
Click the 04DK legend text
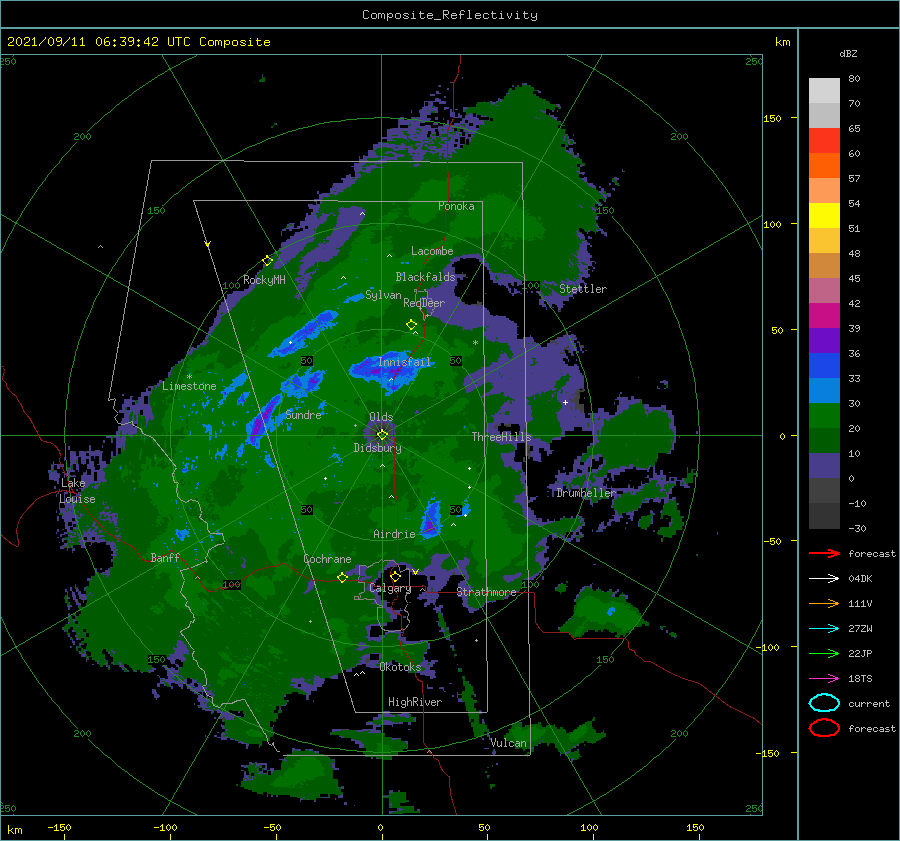(x=860, y=579)
